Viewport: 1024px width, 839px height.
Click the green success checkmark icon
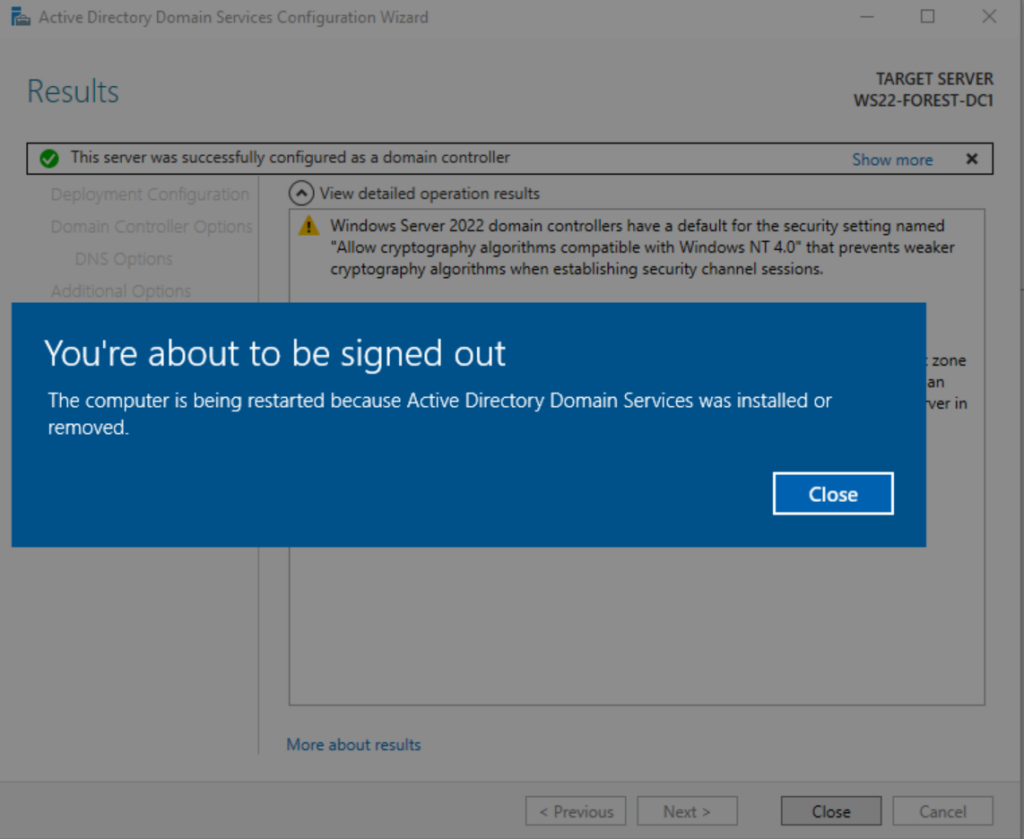49,159
